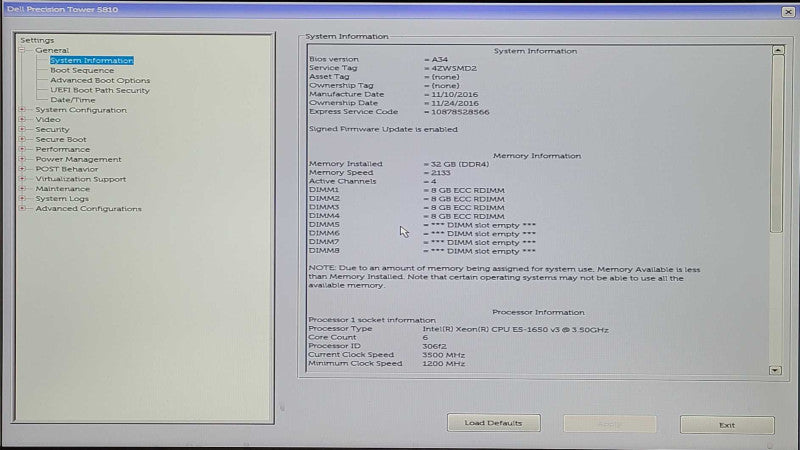
Task: Click the System Information scrollbar thumb
Action: pos(777,144)
